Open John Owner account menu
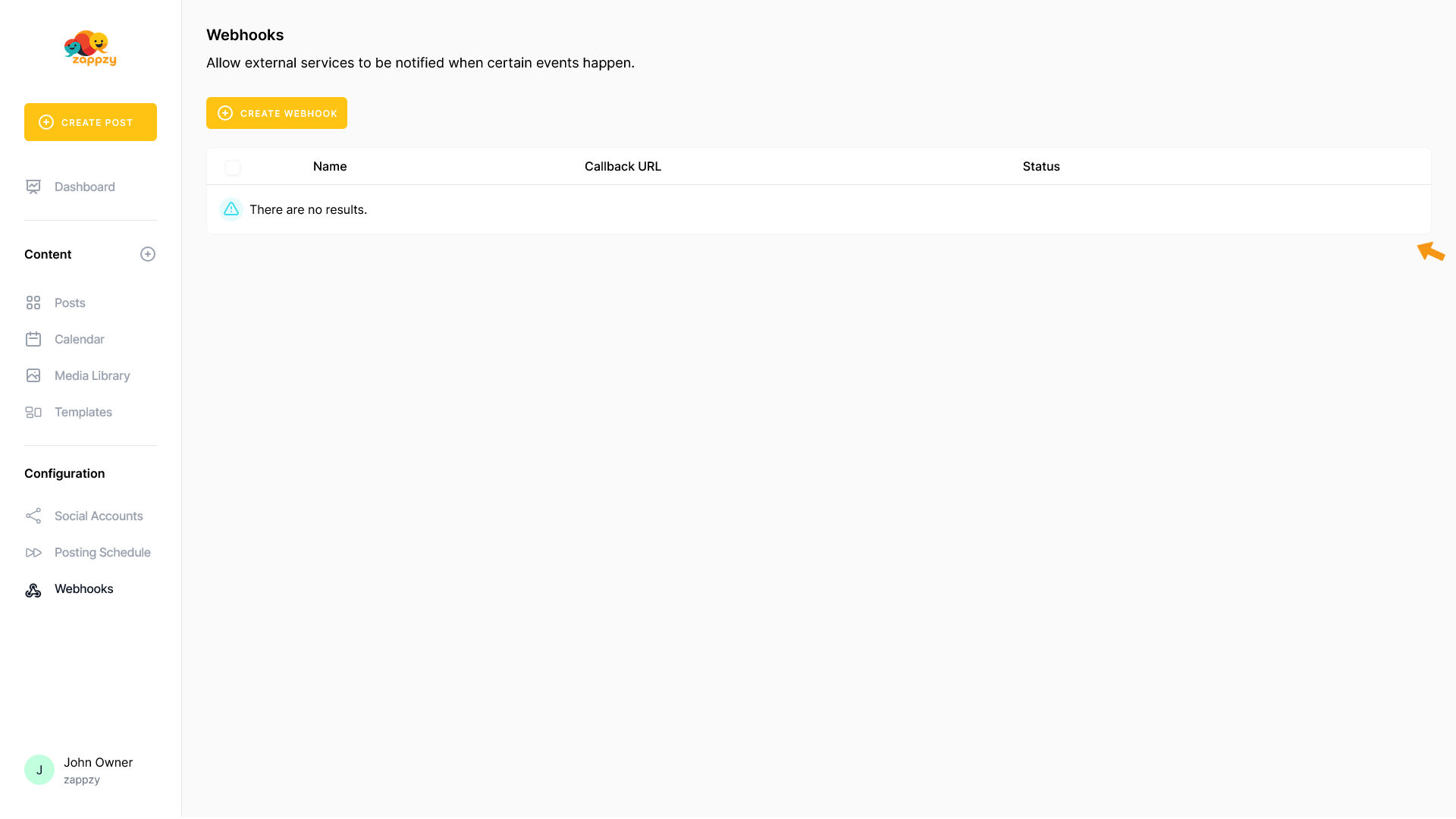1456x819 pixels. point(98,770)
